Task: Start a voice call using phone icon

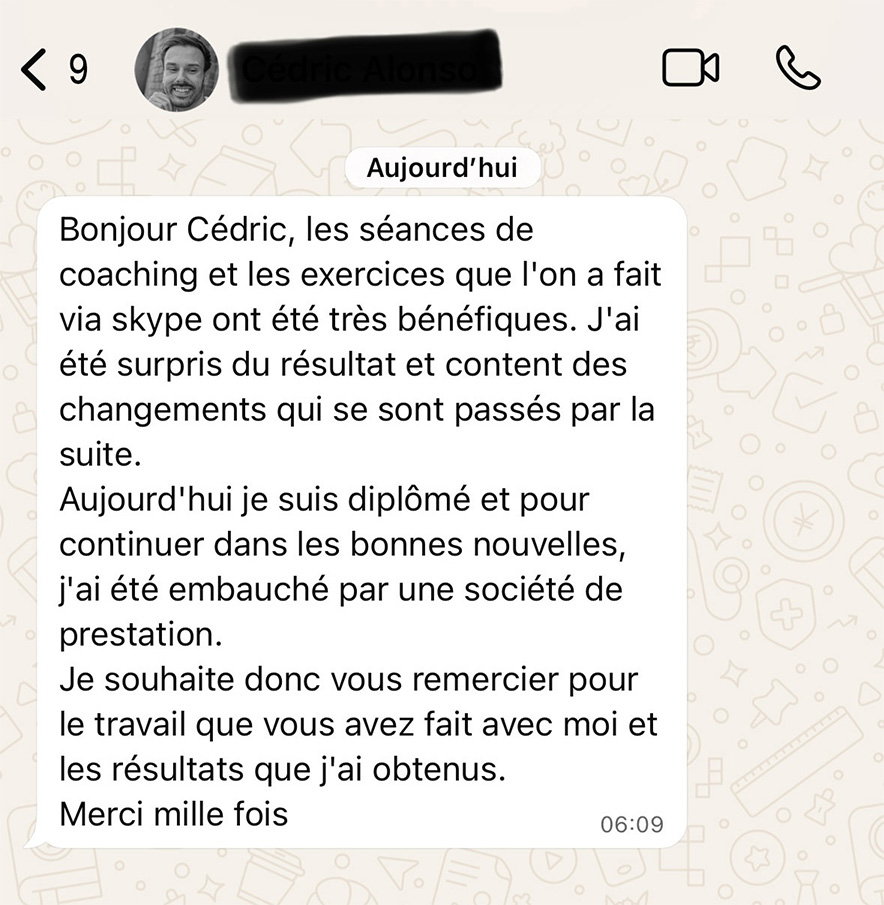Action: [x=798, y=68]
